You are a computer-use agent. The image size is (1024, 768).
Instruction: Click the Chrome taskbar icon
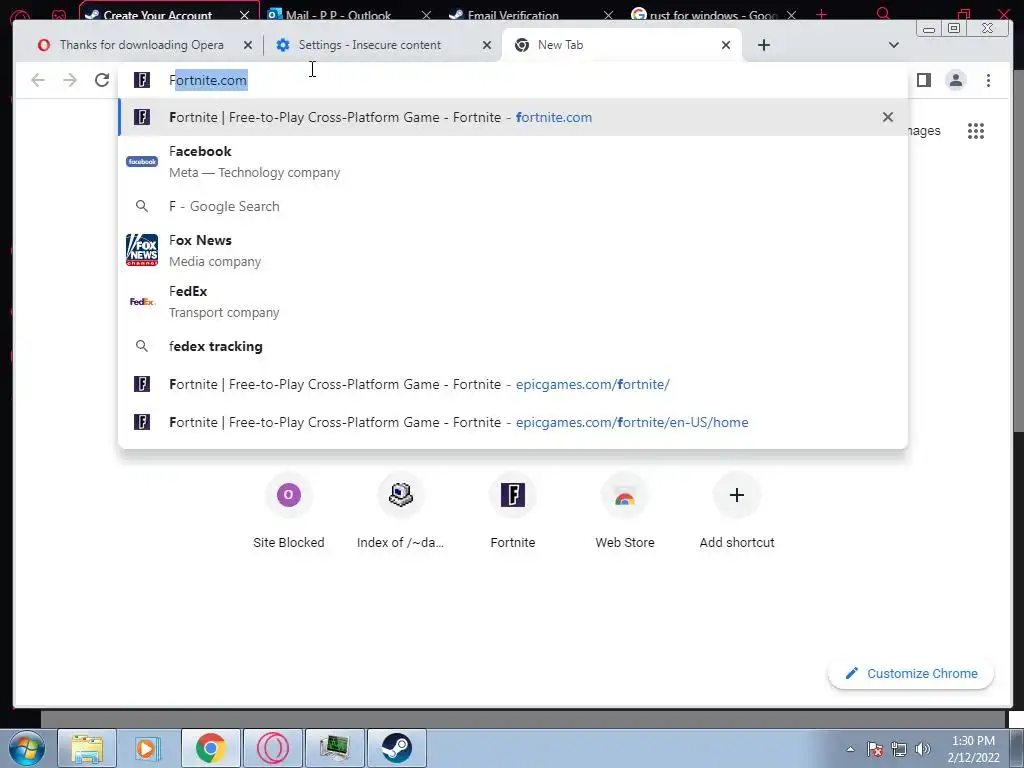coord(210,748)
